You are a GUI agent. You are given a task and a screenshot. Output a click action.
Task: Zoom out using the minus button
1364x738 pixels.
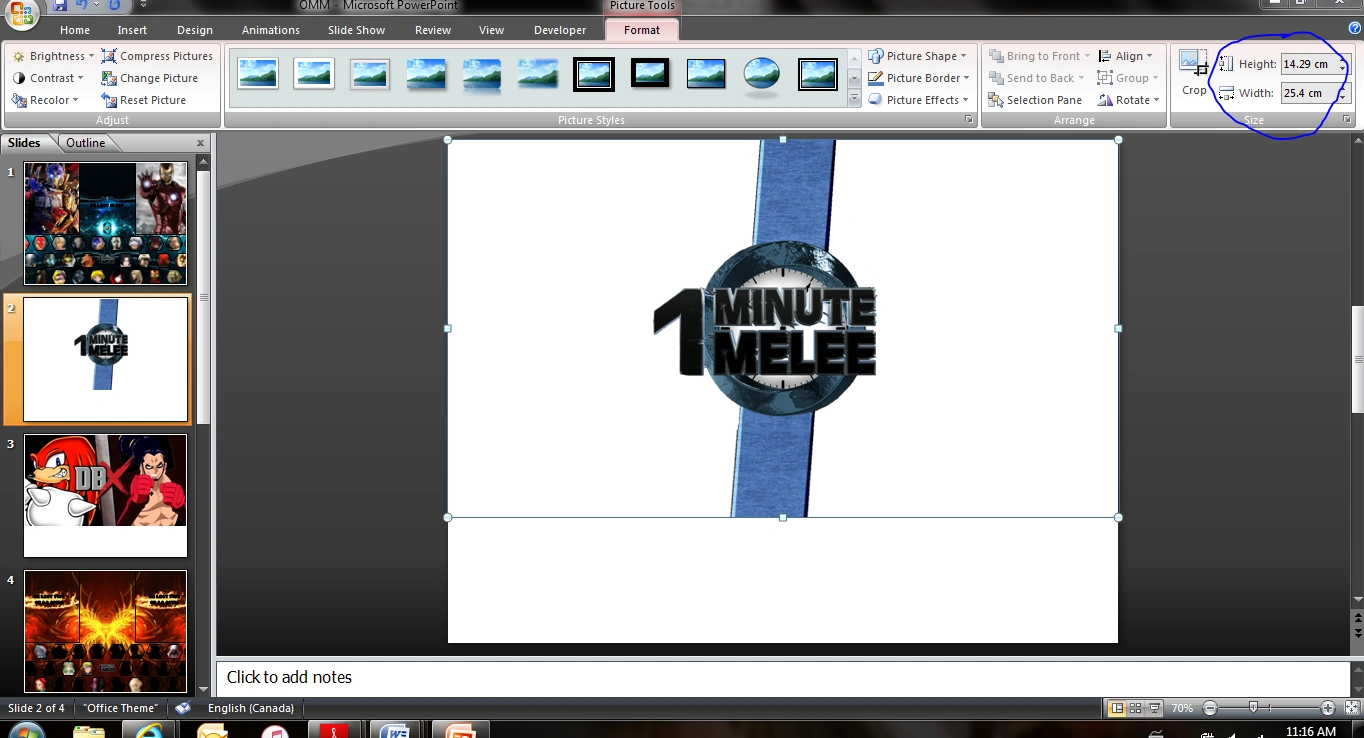pyautogui.click(x=1210, y=708)
